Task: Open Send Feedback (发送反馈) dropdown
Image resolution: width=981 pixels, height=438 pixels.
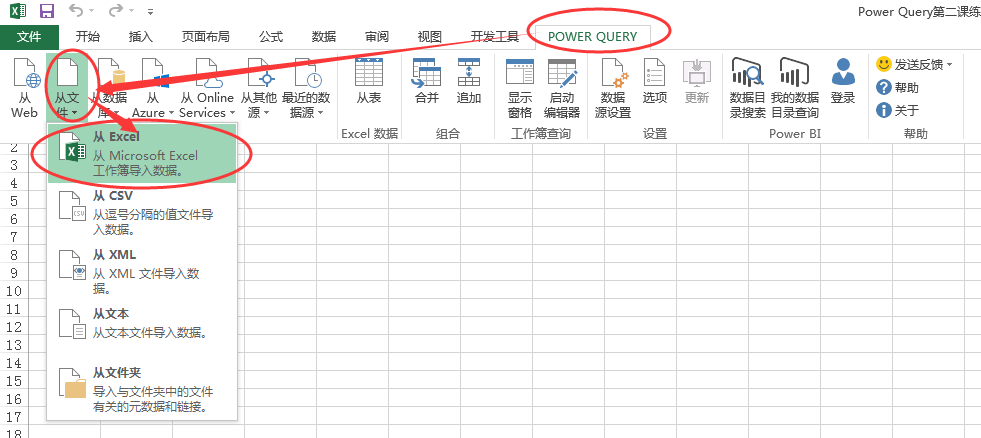Action: [915, 64]
